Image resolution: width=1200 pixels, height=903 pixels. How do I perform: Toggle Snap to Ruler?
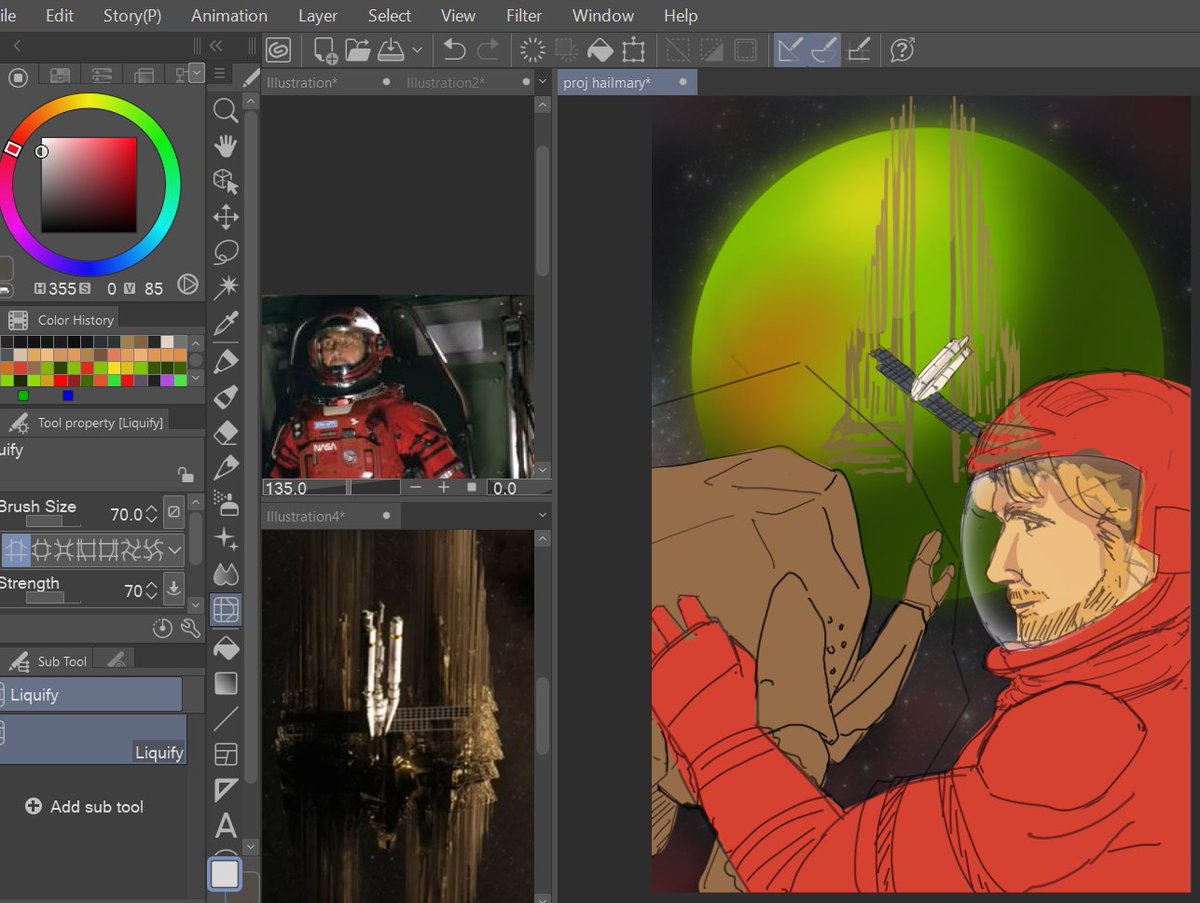coord(790,49)
